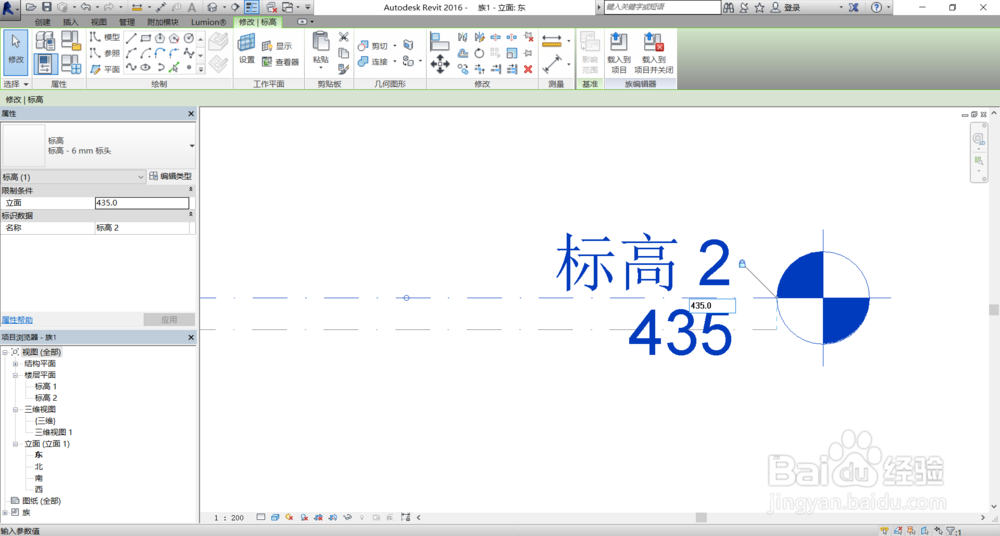The image size is (1000, 536).
Task: Expand the 结构平面 tree node
Action: click(15, 364)
